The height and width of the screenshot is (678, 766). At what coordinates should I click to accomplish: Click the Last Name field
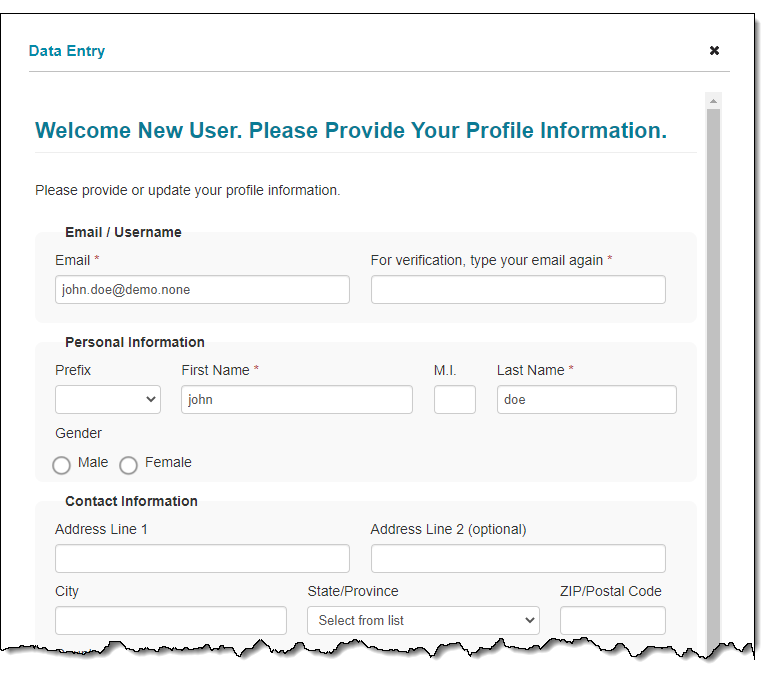tap(586, 400)
